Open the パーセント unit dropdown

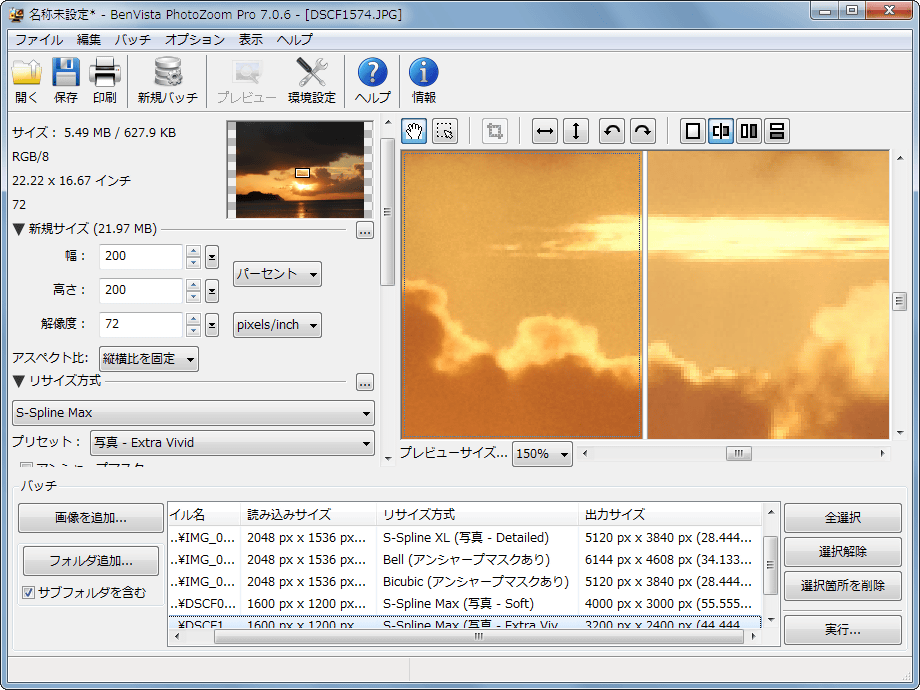[x=277, y=274]
